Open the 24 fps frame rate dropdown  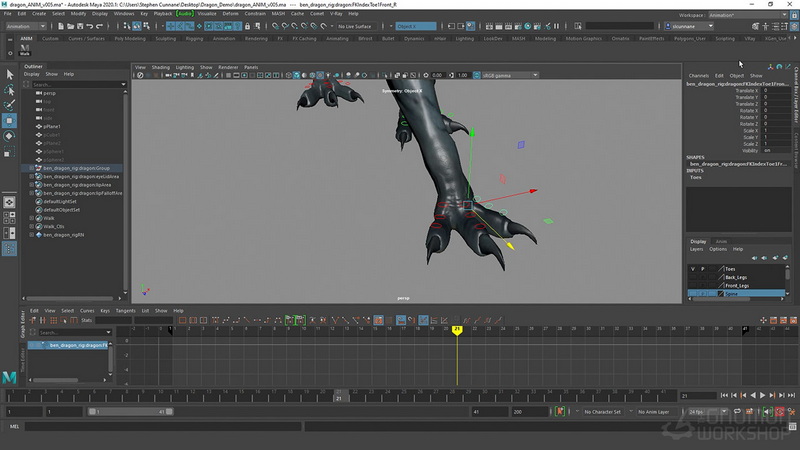point(707,412)
